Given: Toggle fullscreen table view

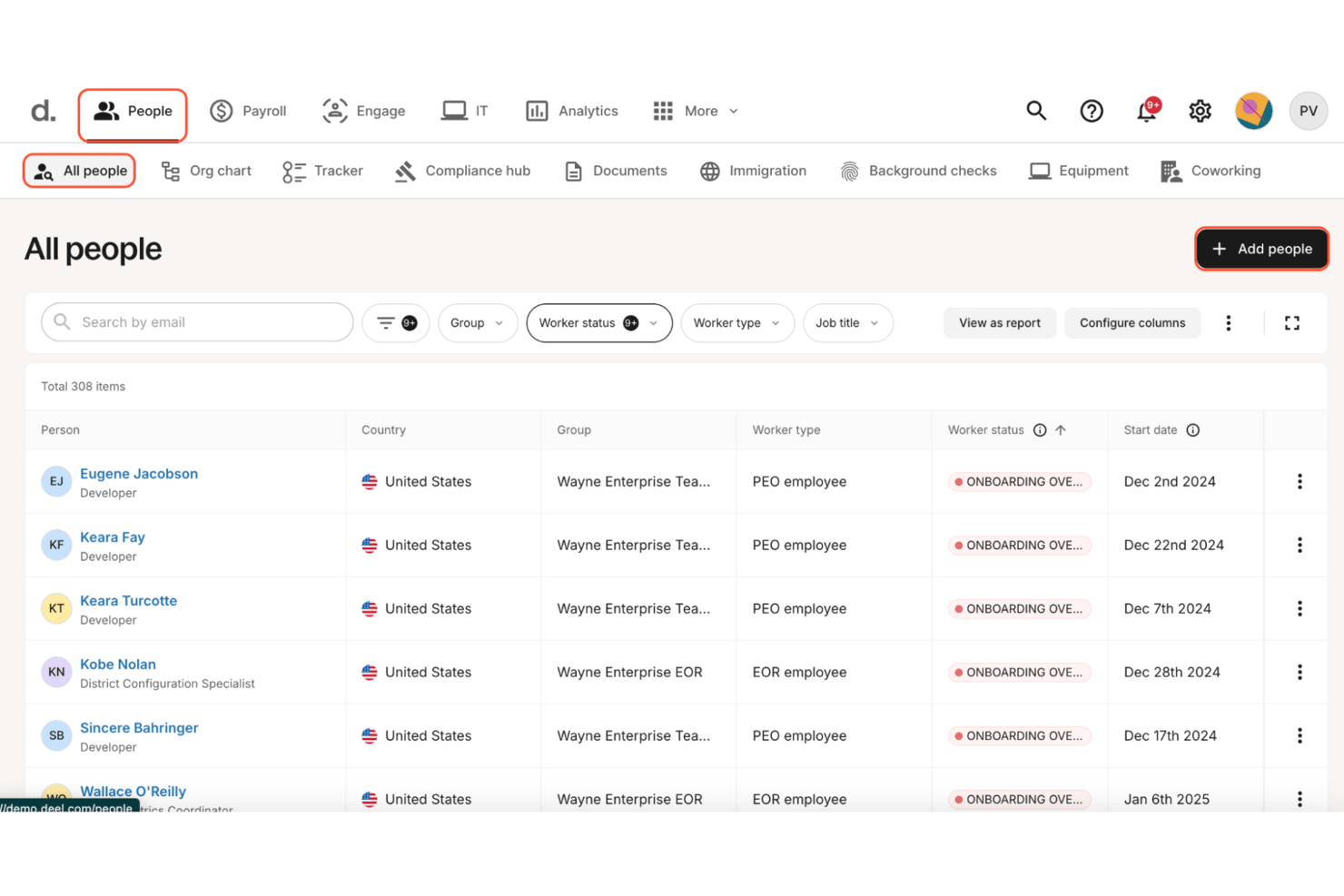Looking at the screenshot, I should click(x=1292, y=323).
